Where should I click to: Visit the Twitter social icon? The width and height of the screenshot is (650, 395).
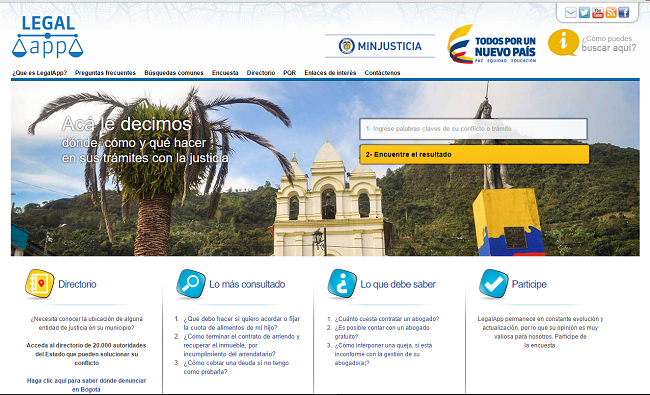coord(584,13)
